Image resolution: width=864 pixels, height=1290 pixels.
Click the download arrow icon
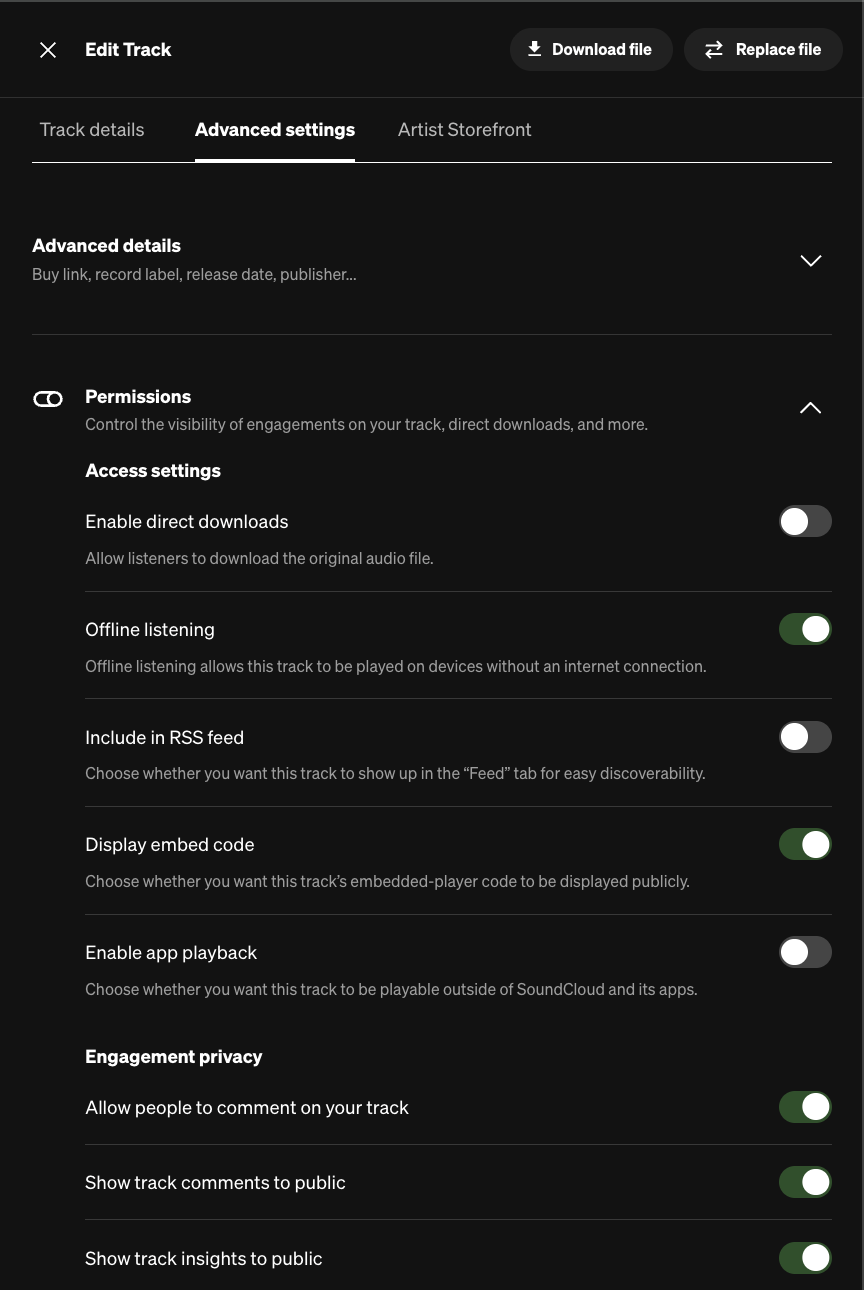(535, 49)
